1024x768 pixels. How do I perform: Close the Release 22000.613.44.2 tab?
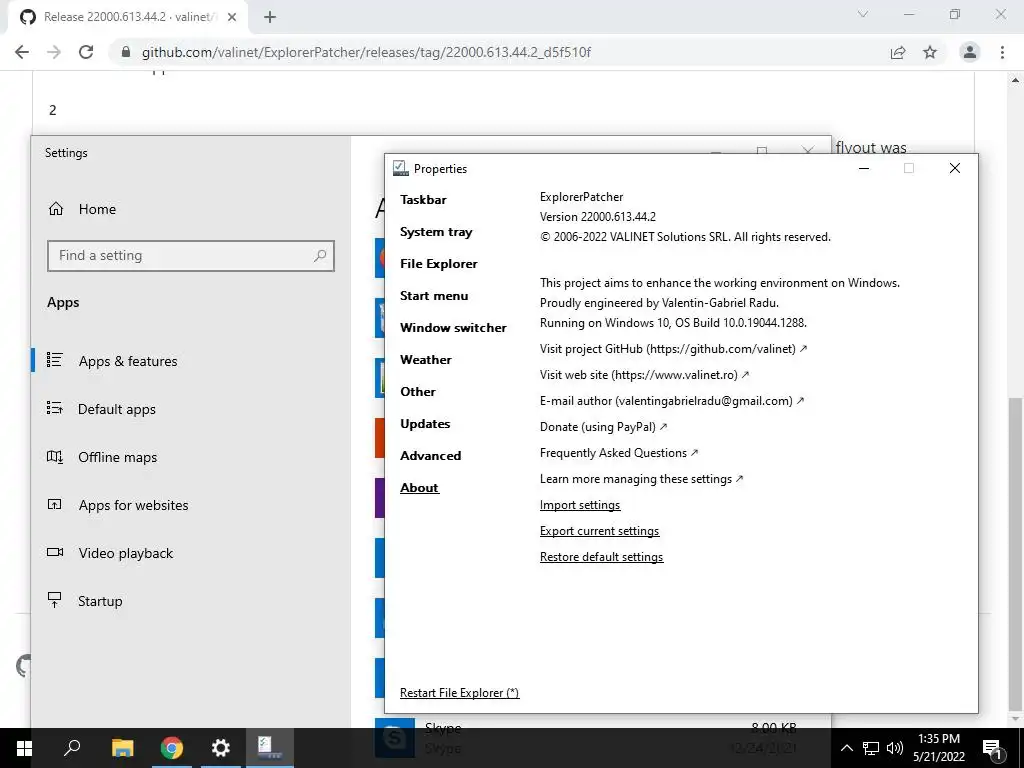(x=232, y=18)
